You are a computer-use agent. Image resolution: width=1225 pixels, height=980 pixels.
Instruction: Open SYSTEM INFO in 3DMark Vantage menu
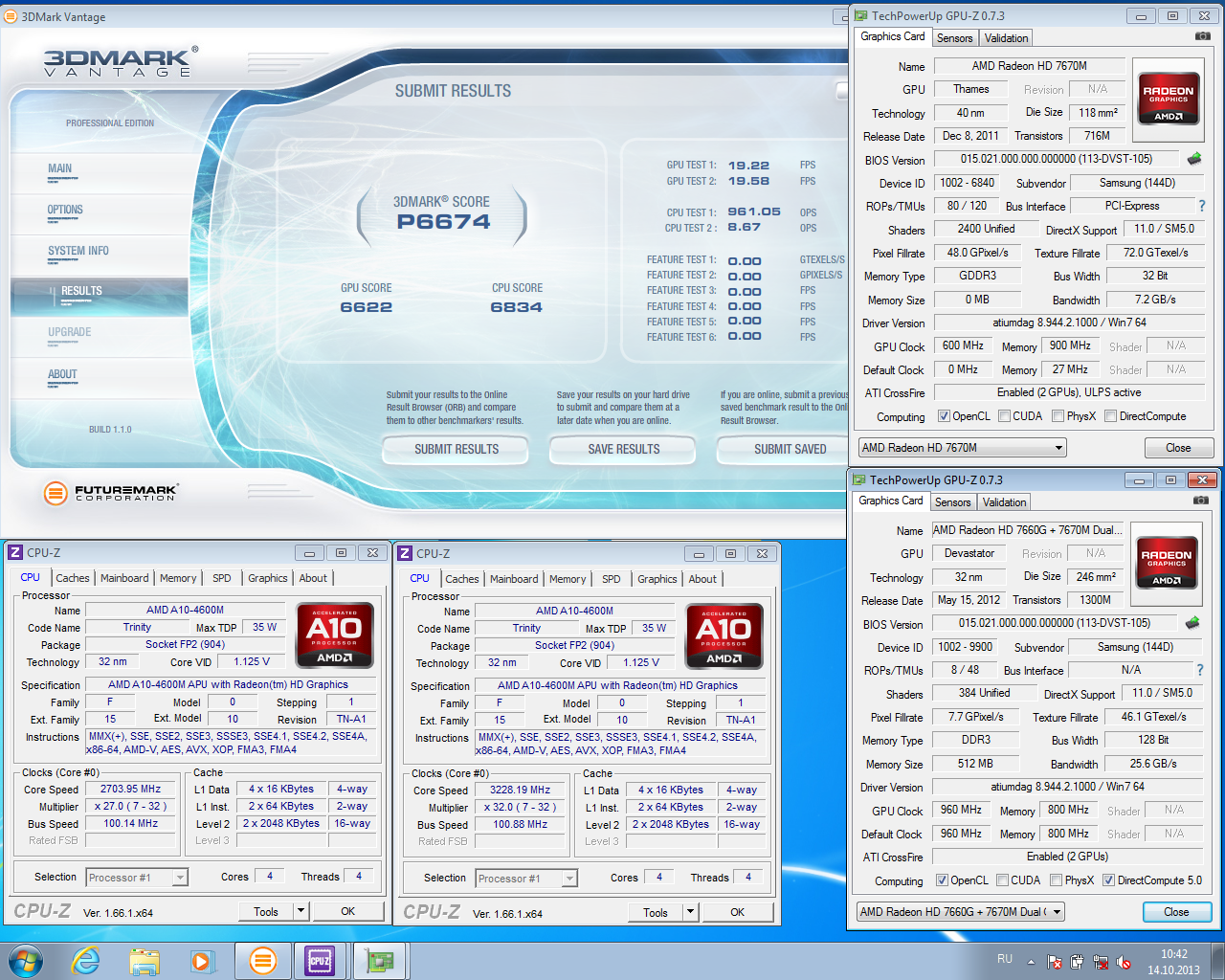coord(78,251)
